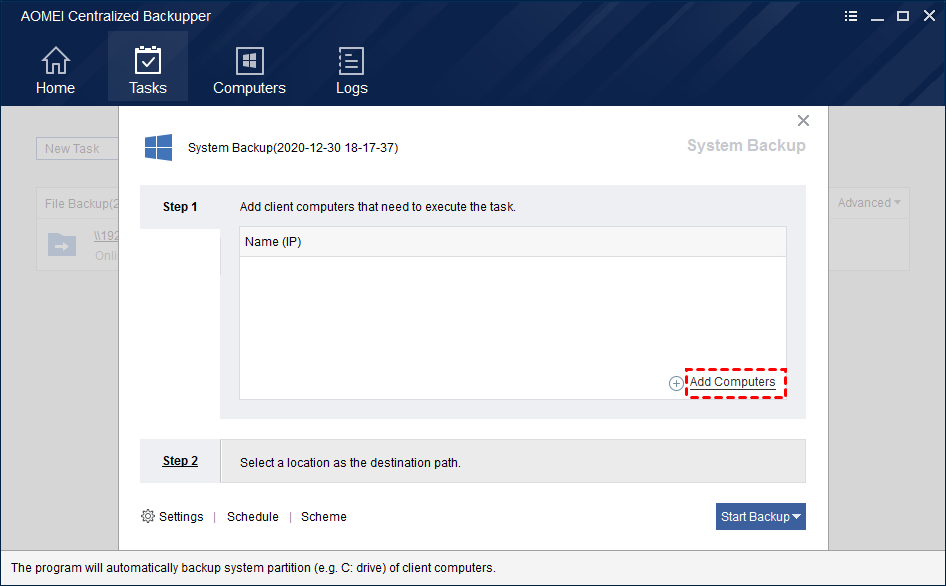Click the File Backup folder icon

(62, 244)
